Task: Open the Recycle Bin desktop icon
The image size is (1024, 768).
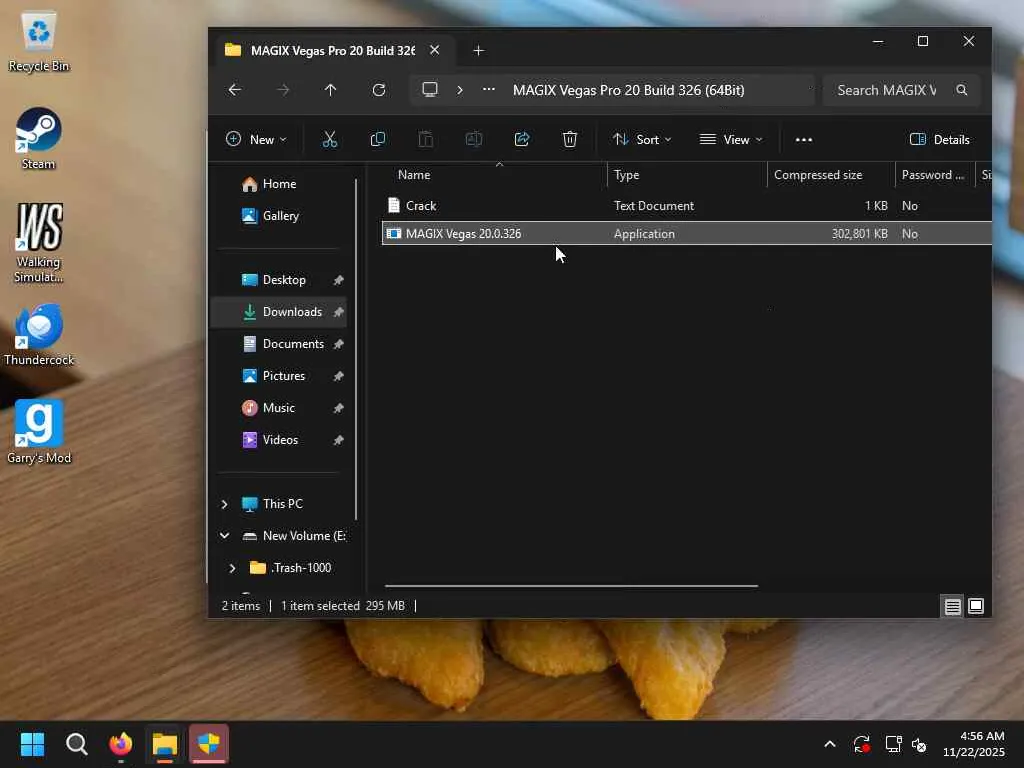Action: (39, 42)
